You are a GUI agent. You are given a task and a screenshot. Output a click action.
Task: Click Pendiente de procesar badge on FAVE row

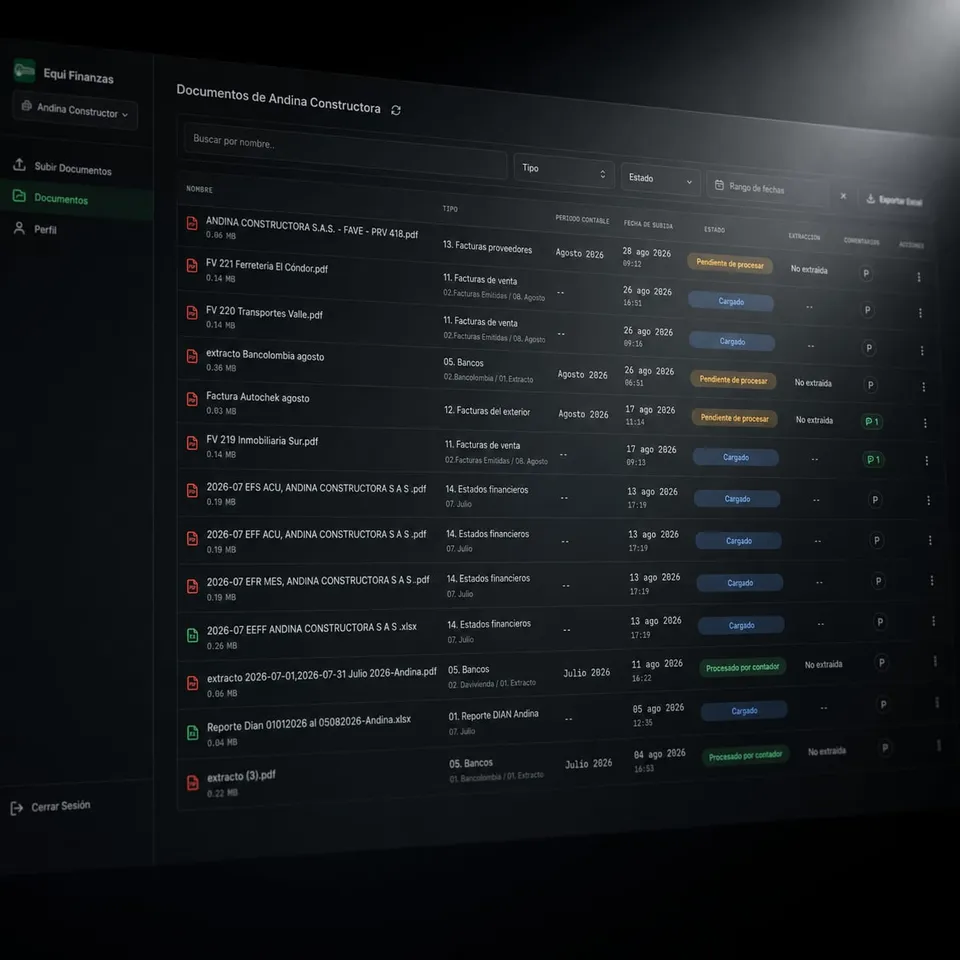point(730,264)
